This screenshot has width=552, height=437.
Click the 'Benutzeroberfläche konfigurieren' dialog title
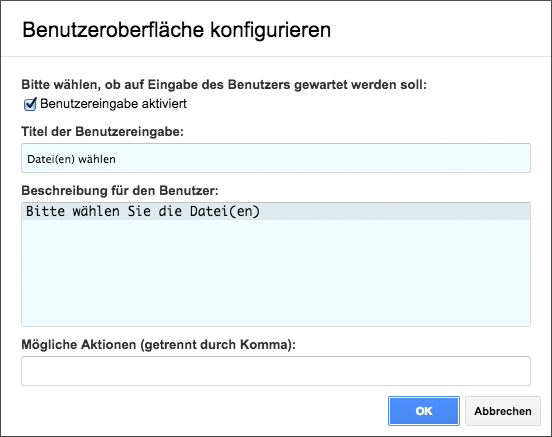pos(176,30)
